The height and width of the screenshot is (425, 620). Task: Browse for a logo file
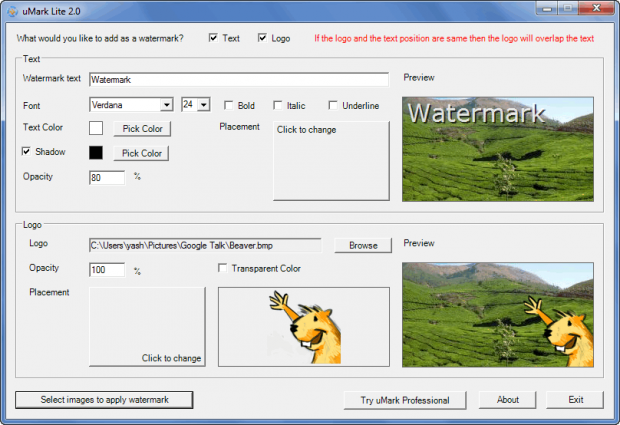pos(363,244)
